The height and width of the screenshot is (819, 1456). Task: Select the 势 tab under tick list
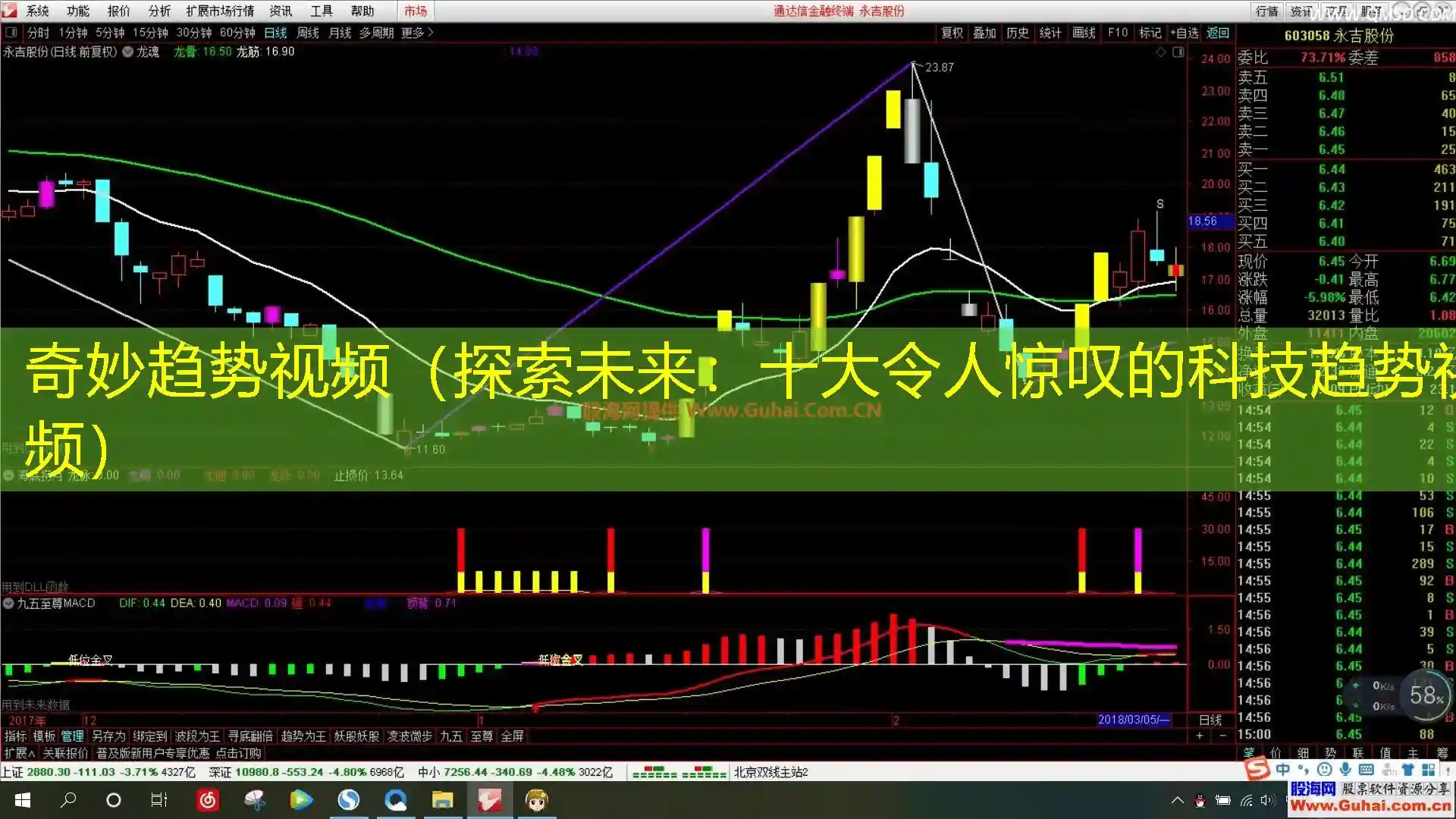pyautogui.click(x=1331, y=753)
